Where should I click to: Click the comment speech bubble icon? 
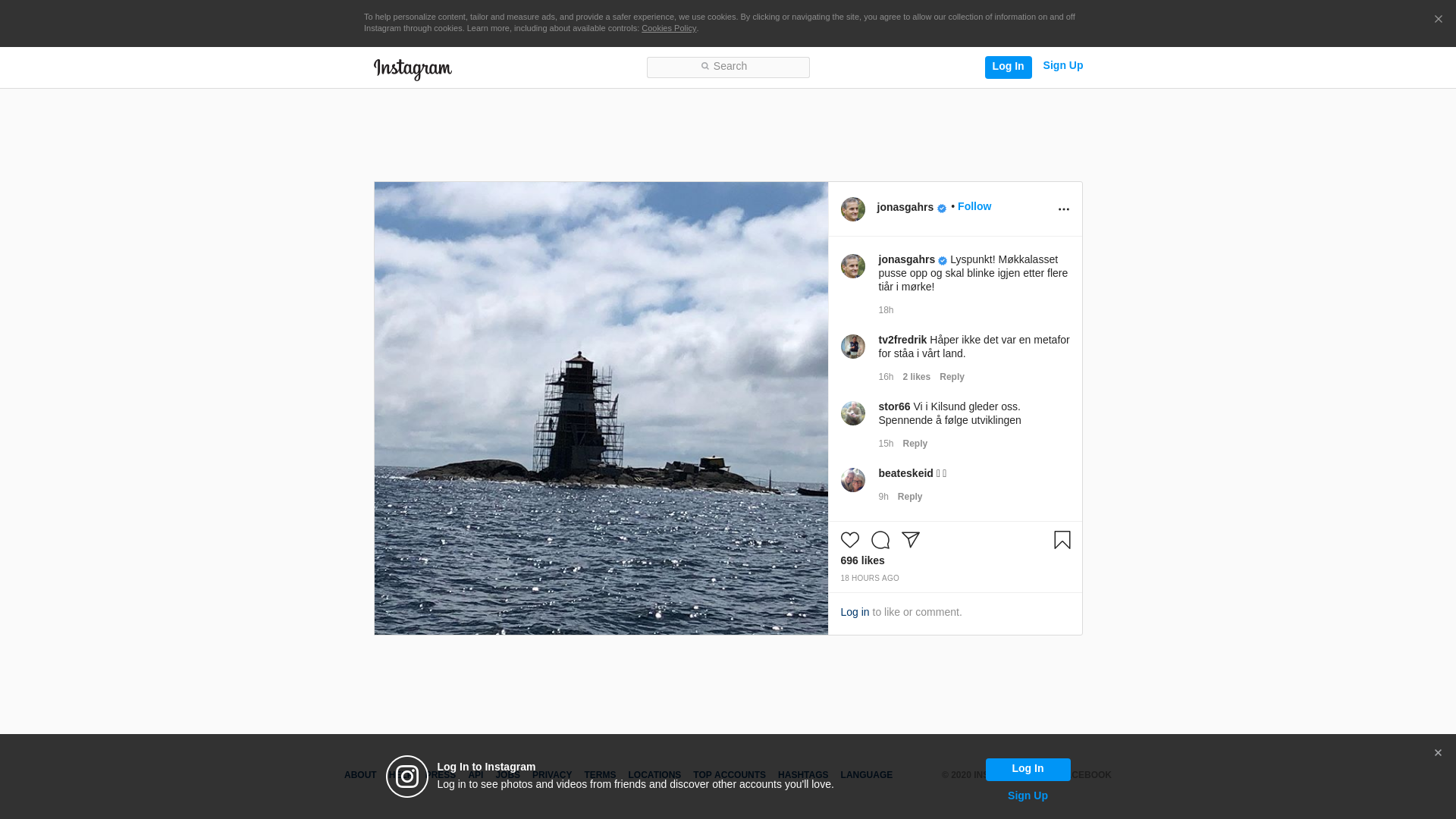tap(880, 540)
